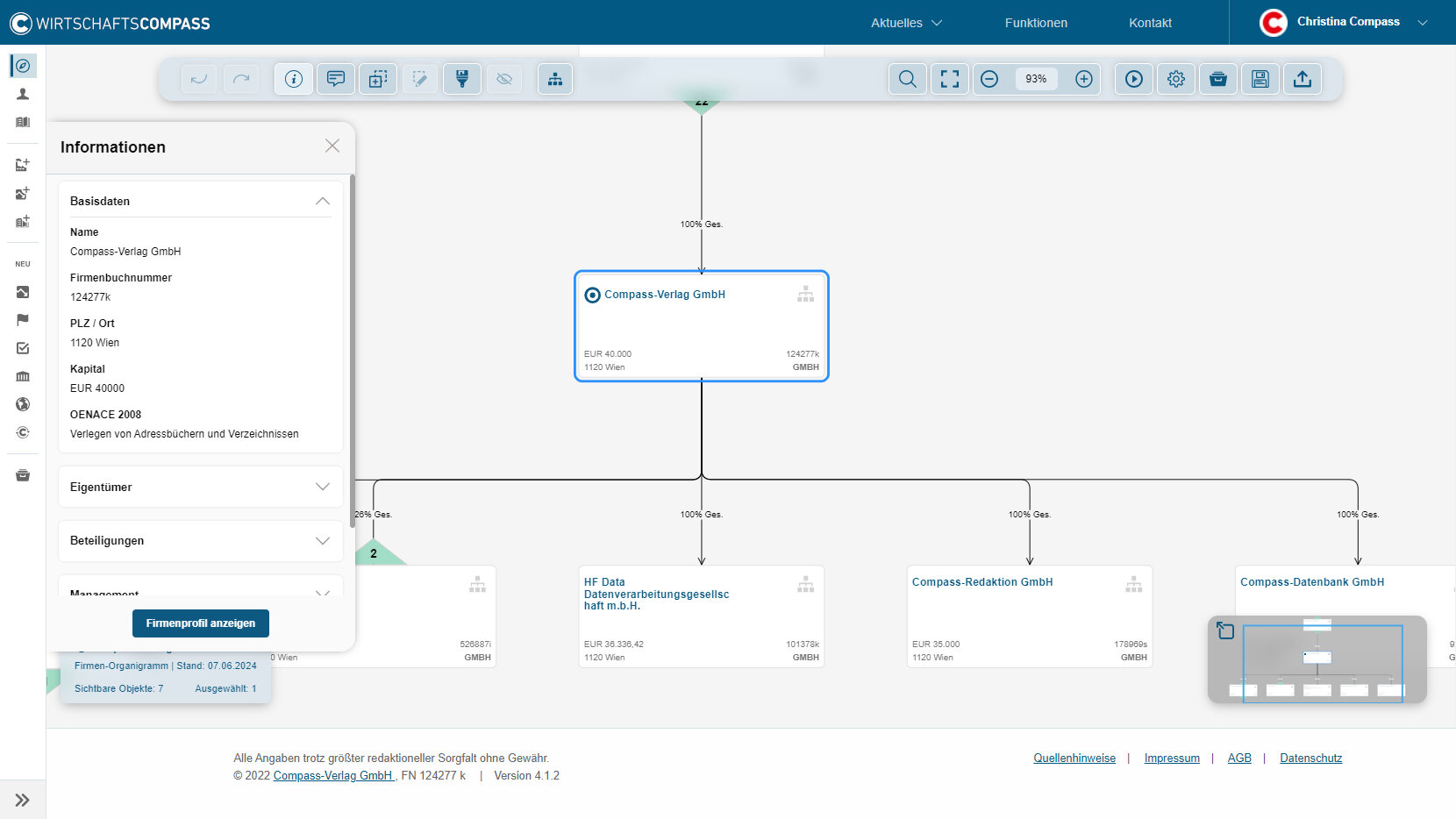Screen dimensions: 1456x819
Task: Open the Funktionen menu item
Action: pos(1036,23)
